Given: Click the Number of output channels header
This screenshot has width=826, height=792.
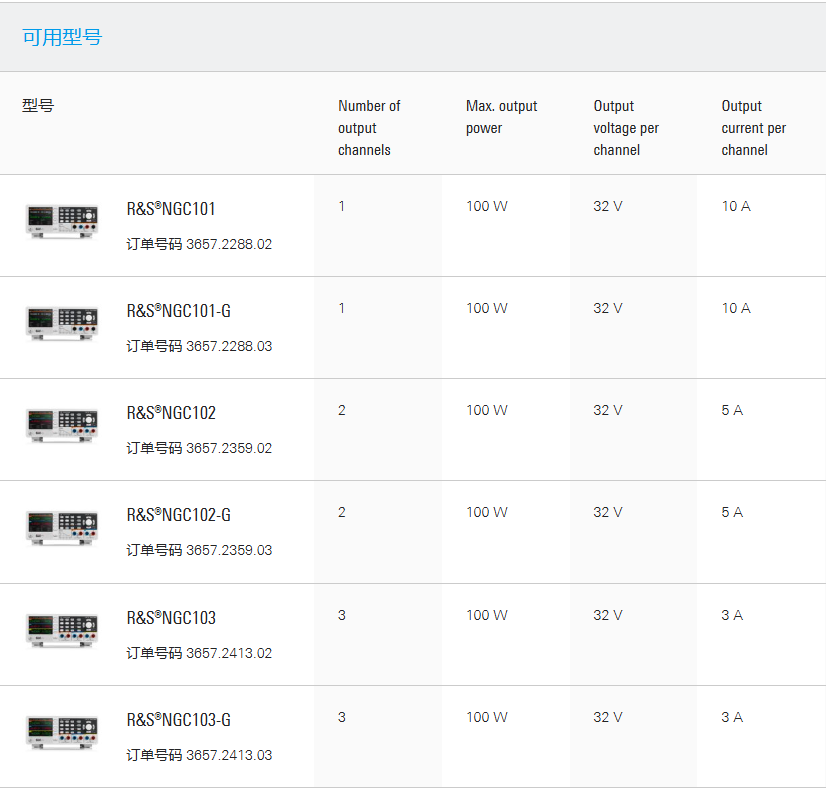Looking at the screenshot, I should pyautogui.click(x=369, y=128).
